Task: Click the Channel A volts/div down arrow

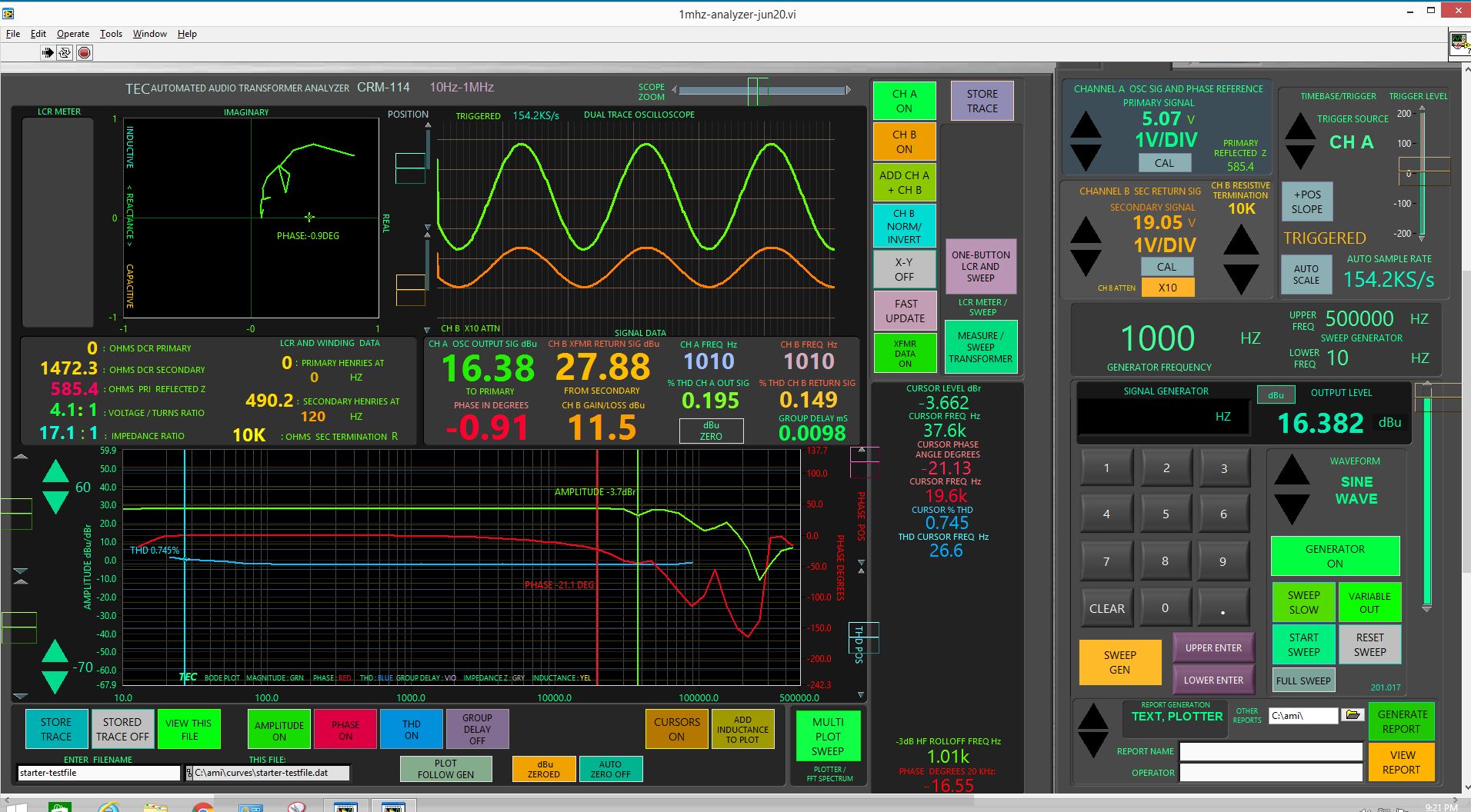Action: pyautogui.click(x=1086, y=158)
